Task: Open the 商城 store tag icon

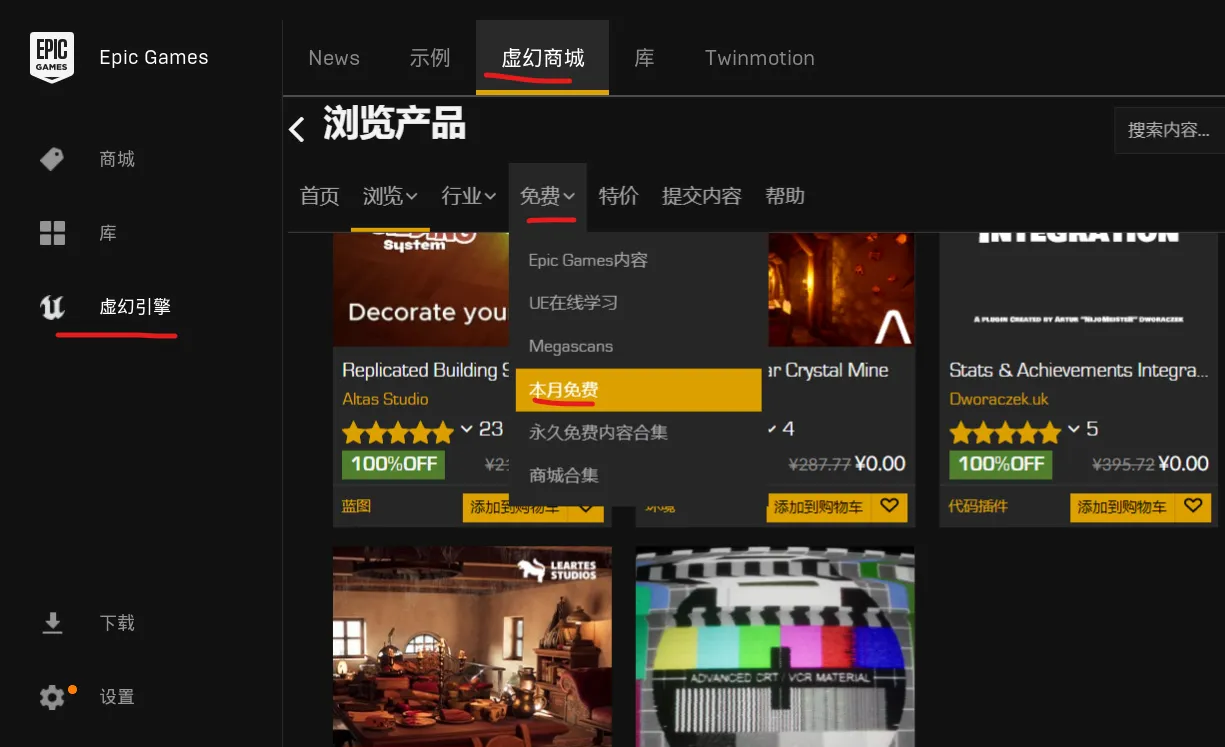Action: pyautogui.click(x=52, y=159)
